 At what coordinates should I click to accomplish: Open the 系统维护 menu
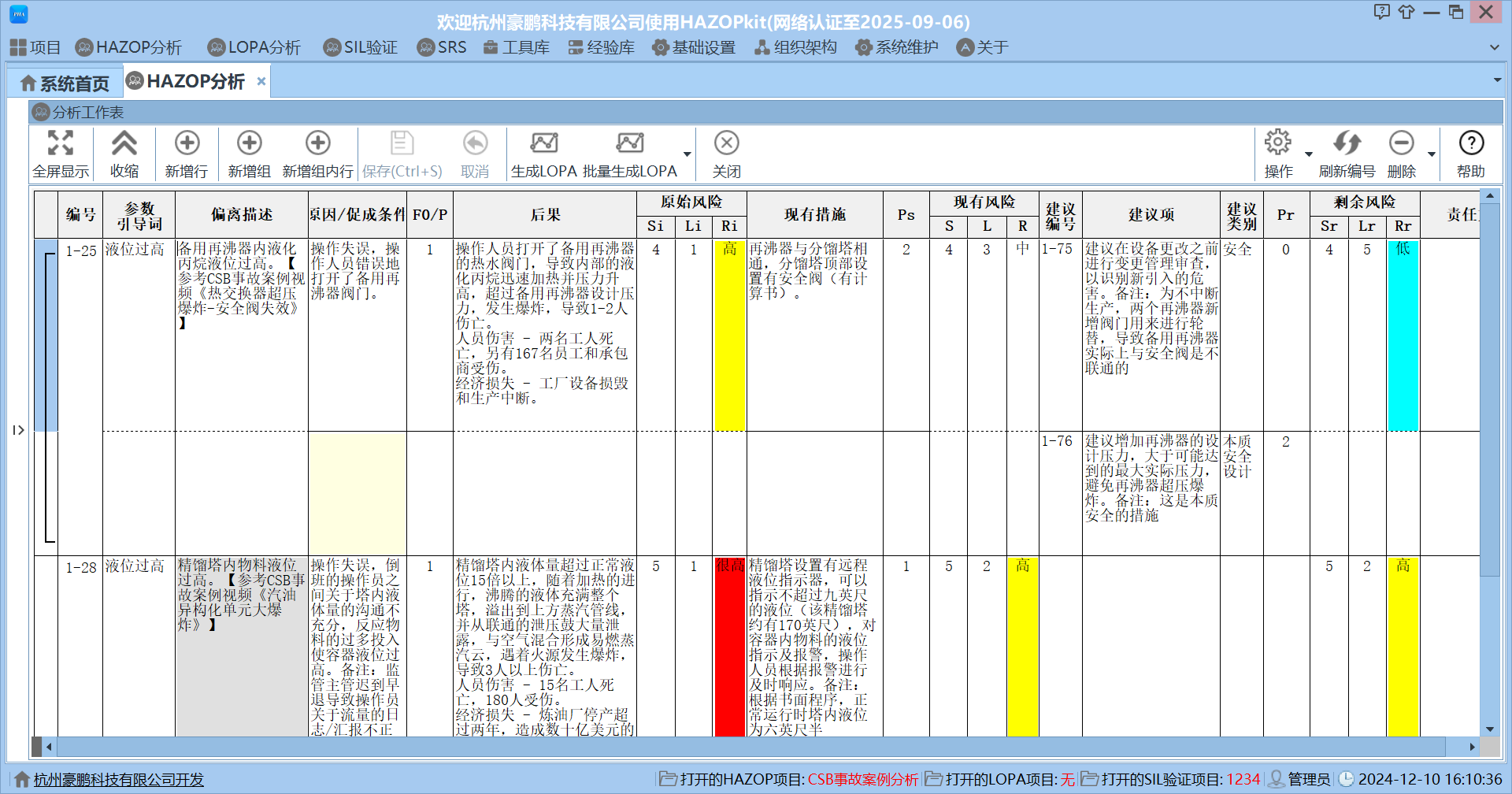[897, 47]
